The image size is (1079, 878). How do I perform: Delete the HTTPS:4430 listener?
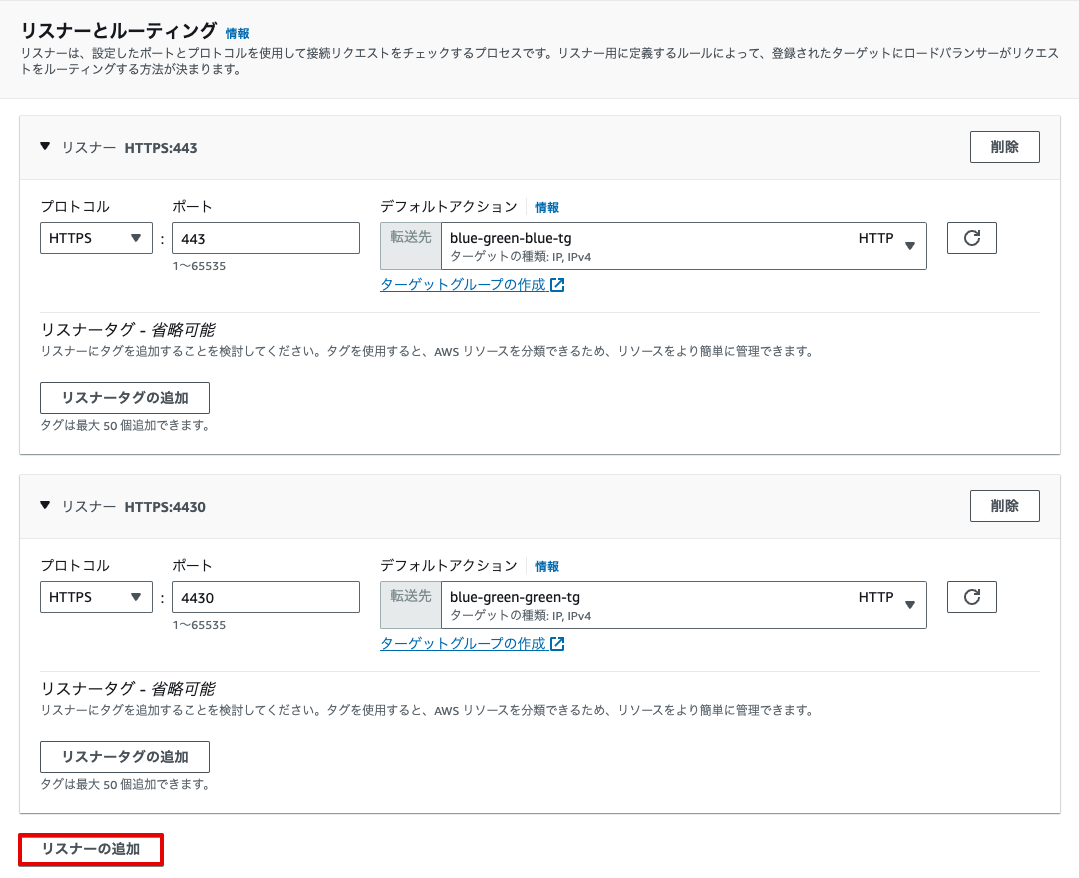pyautogui.click(x=1004, y=506)
